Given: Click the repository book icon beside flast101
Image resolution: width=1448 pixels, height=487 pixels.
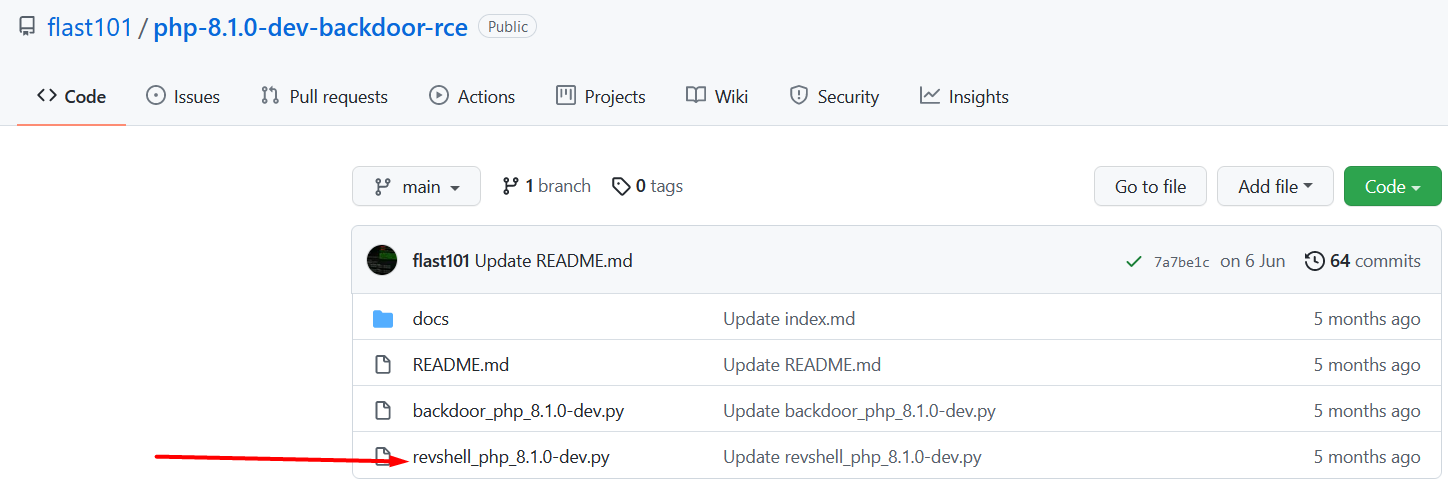Looking at the screenshot, I should point(28,27).
